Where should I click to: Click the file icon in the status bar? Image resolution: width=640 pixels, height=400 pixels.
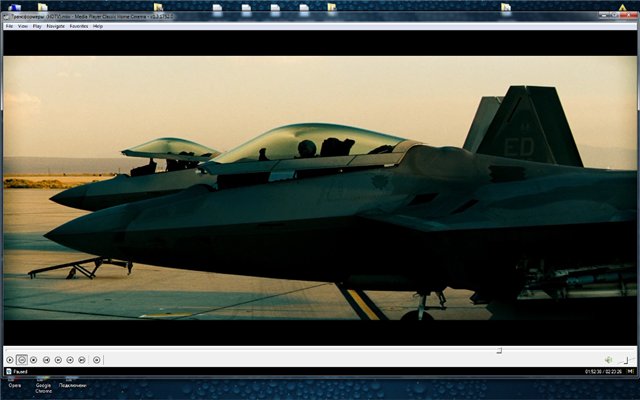coord(9,371)
